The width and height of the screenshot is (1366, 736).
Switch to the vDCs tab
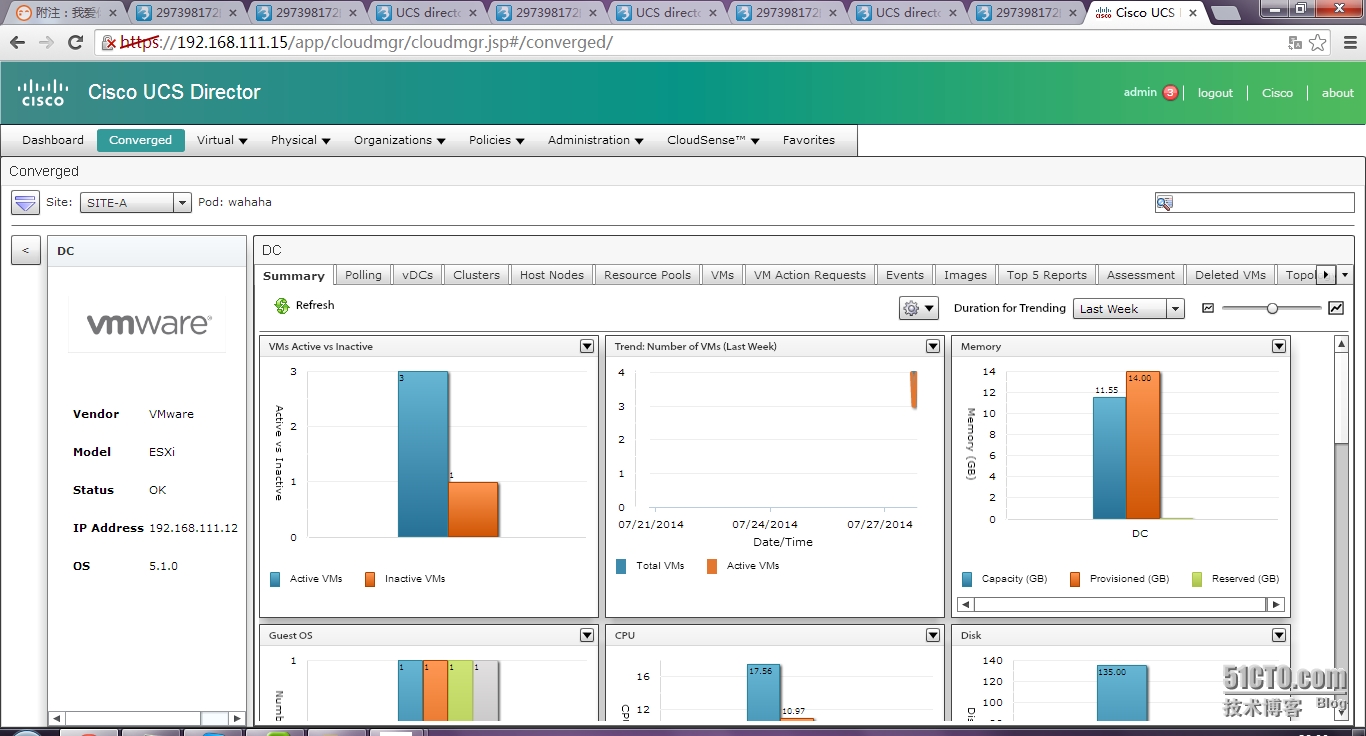(418, 275)
